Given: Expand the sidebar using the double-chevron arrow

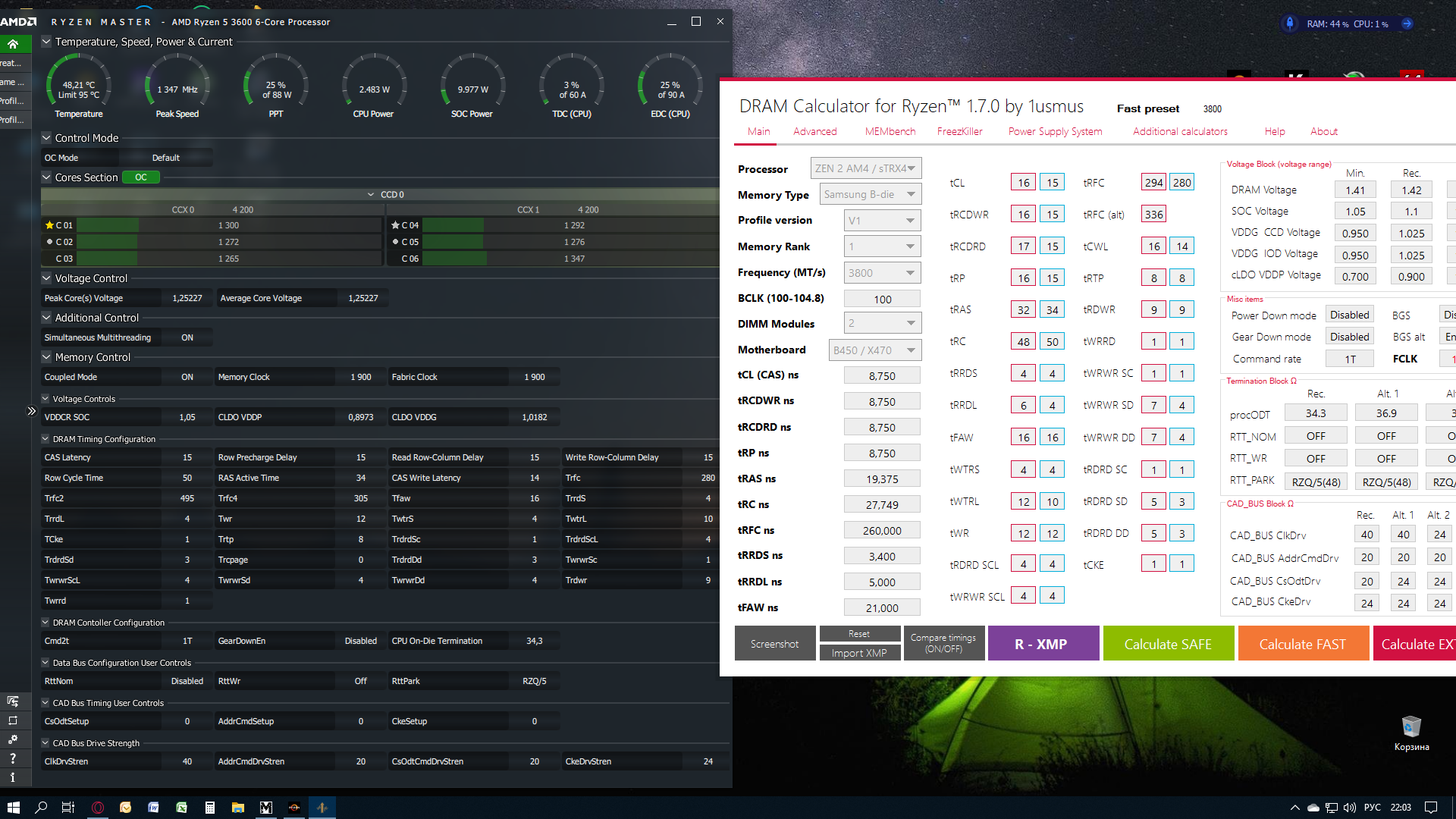Looking at the screenshot, I should (x=31, y=411).
